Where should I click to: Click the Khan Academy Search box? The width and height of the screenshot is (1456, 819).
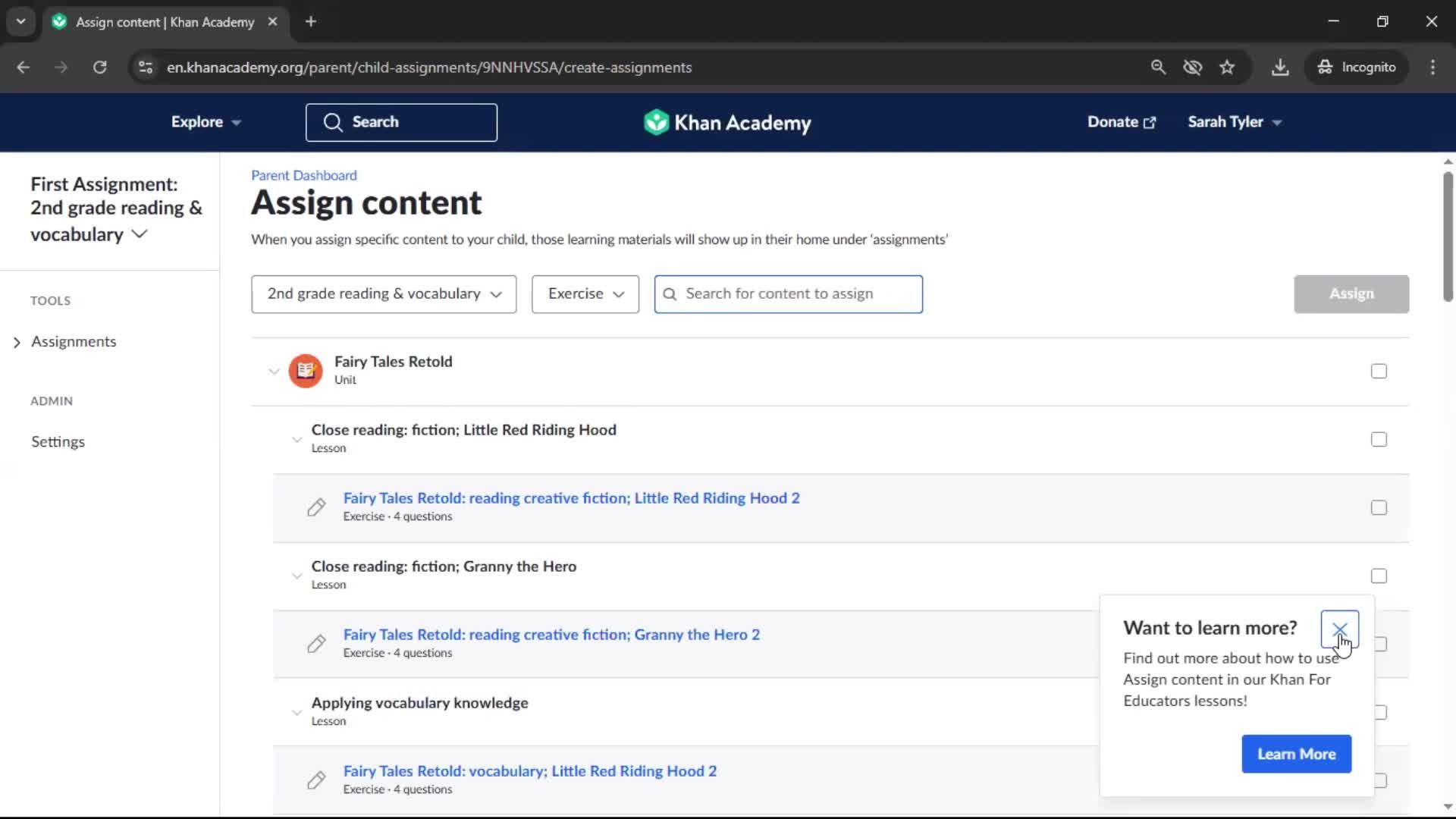[x=401, y=123]
